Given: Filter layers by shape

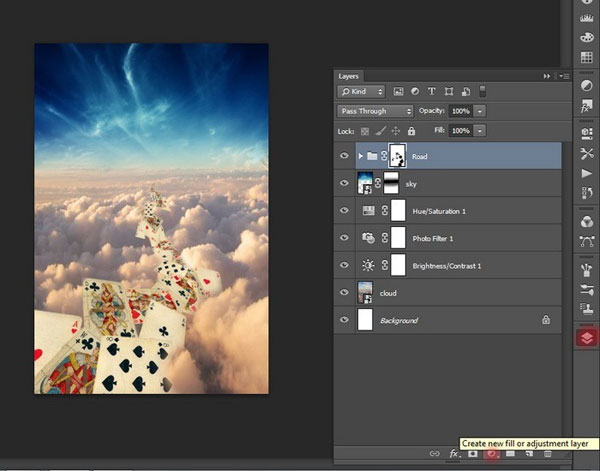Looking at the screenshot, I should 449,91.
